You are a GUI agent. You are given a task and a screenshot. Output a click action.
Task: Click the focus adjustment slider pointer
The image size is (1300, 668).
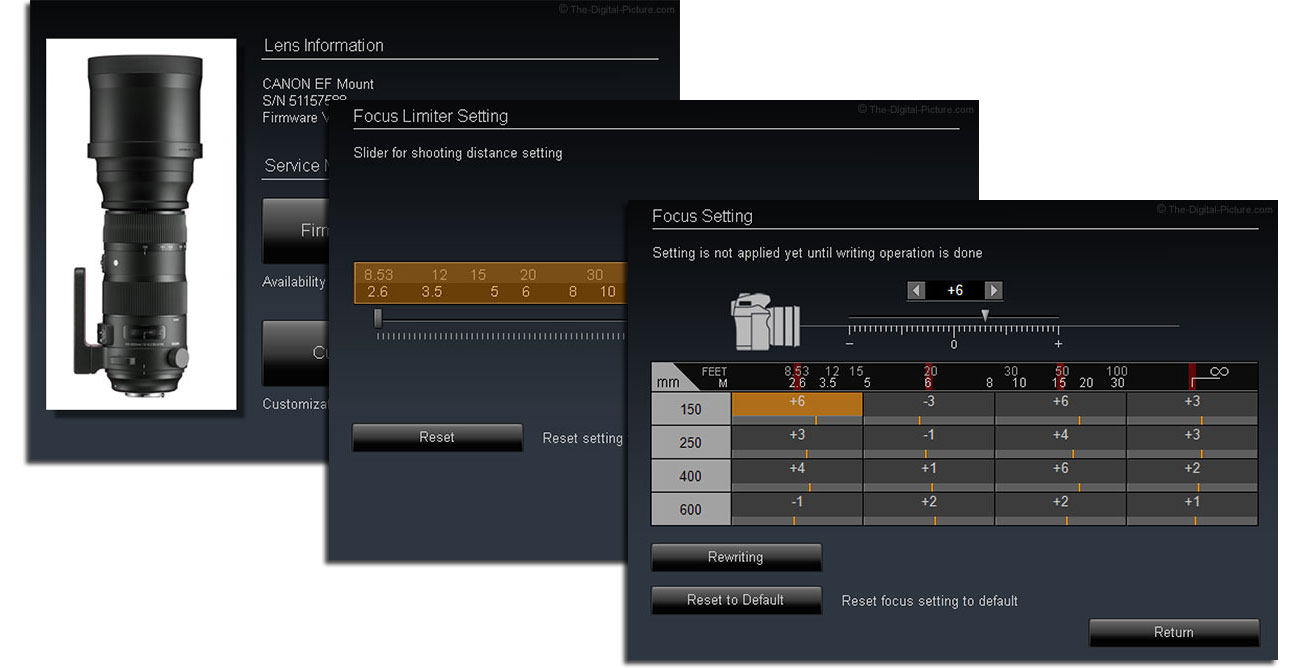point(985,315)
